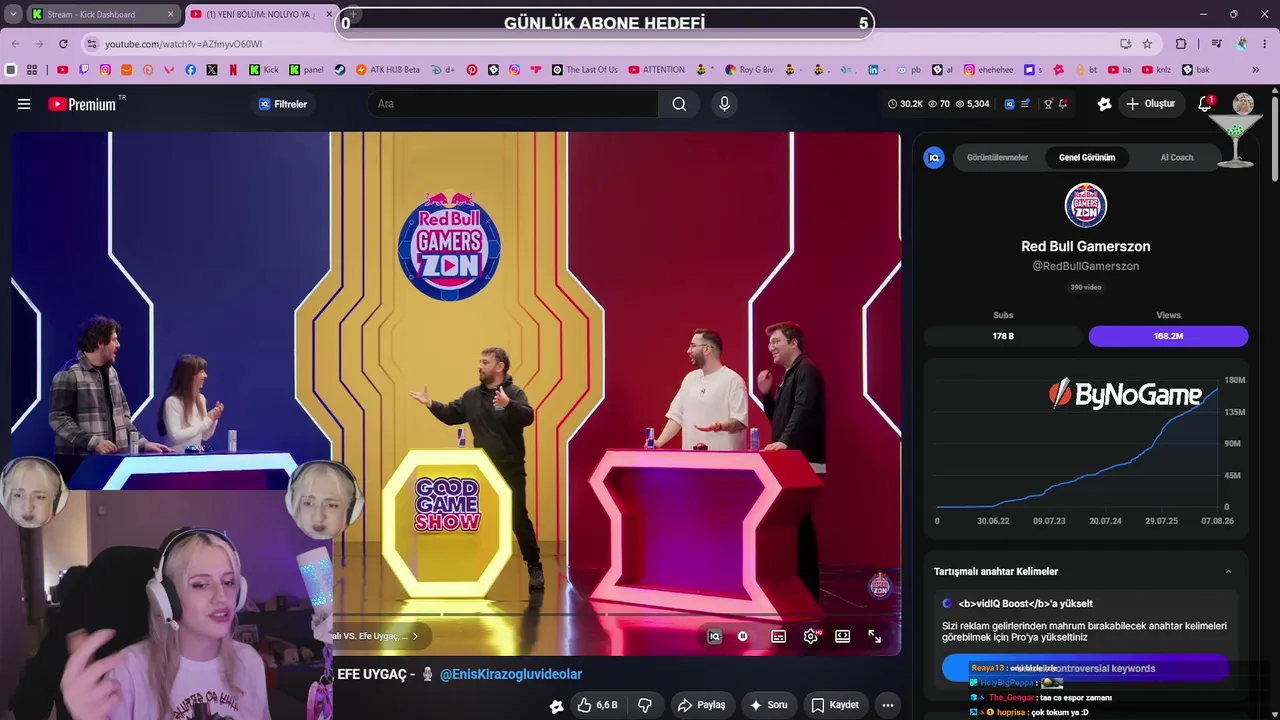The height and width of the screenshot is (720, 1280).
Task: Click the vidIQ badge left of the like button
Action: [557, 706]
